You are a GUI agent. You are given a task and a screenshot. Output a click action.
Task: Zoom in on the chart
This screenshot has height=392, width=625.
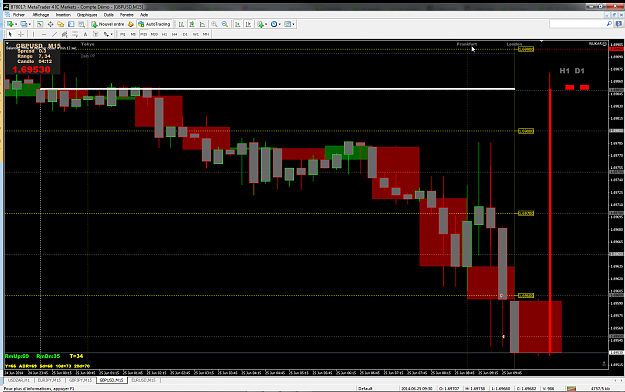click(214, 24)
